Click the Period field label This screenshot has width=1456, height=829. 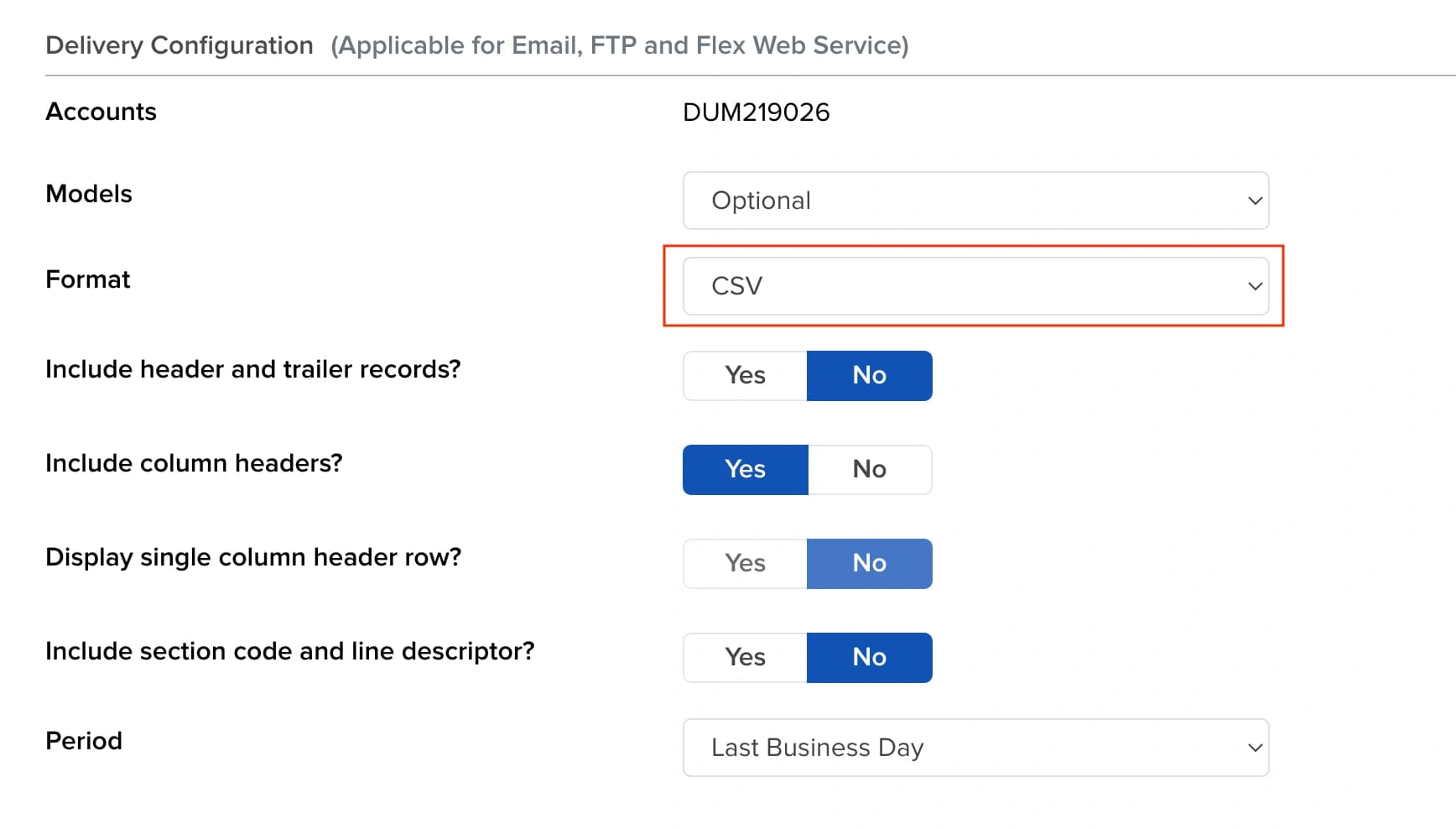click(84, 741)
